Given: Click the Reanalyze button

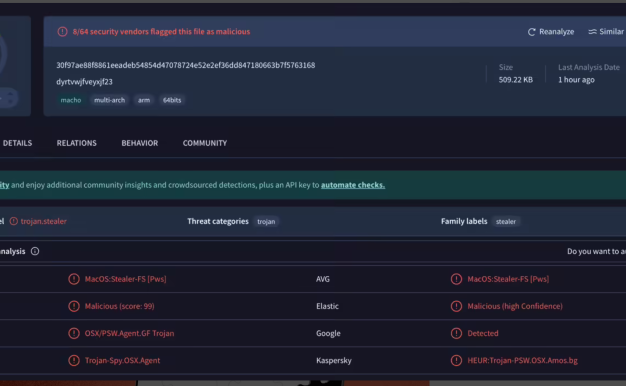Looking at the screenshot, I should (551, 32).
